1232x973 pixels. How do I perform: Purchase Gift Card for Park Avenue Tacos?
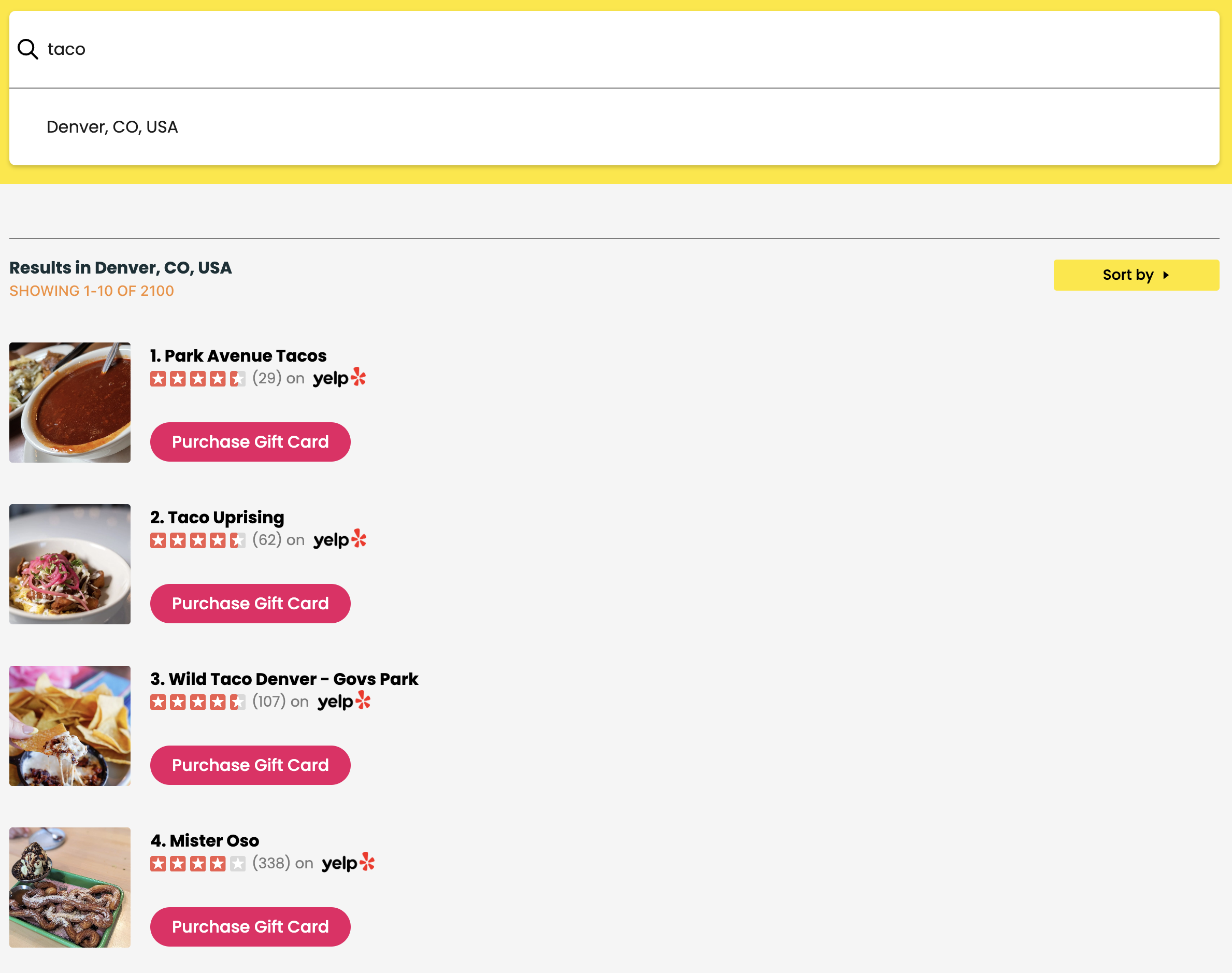coord(250,442)
